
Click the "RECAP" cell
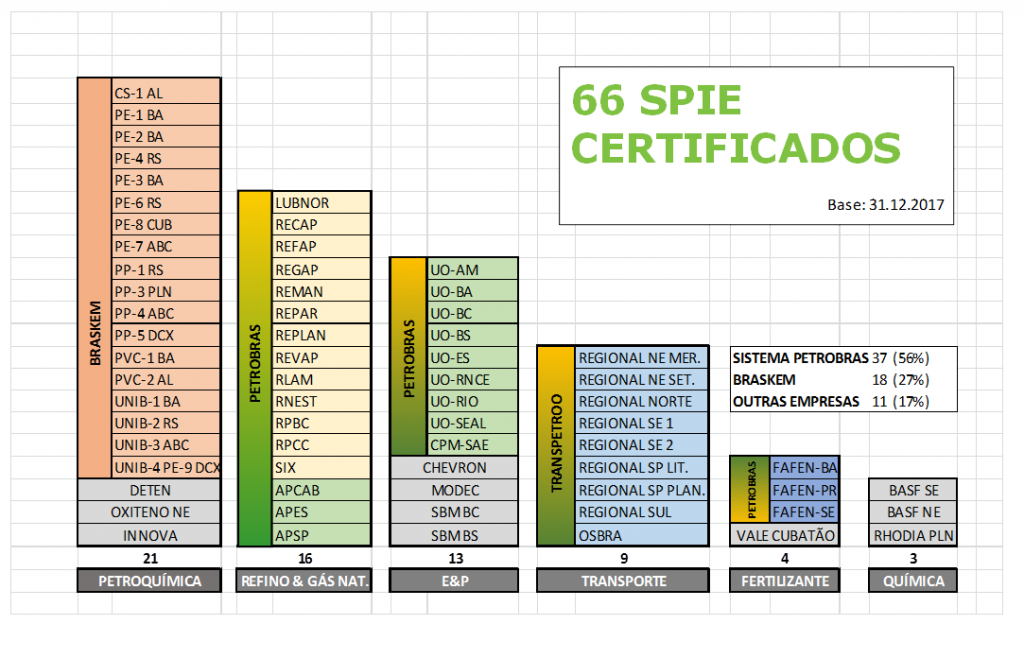[321, 225]
